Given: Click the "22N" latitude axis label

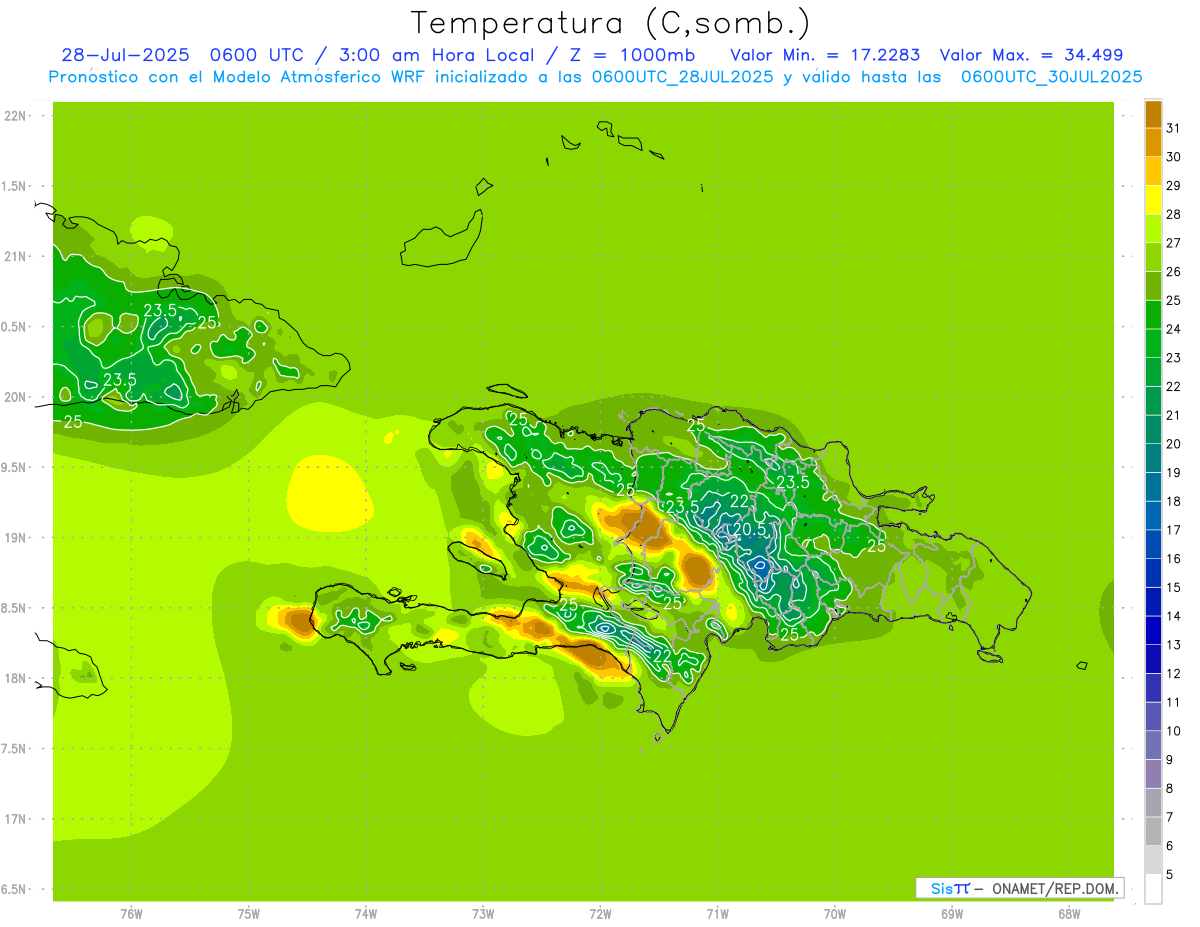Looking at the screenshot, I should pos(15,116).
